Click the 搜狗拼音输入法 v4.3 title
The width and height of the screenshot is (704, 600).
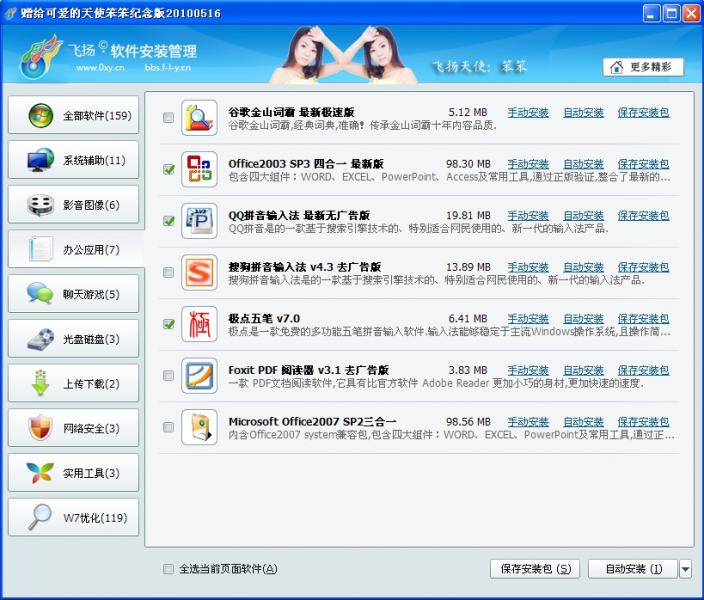pyautogui.click(x=304, y=267)
